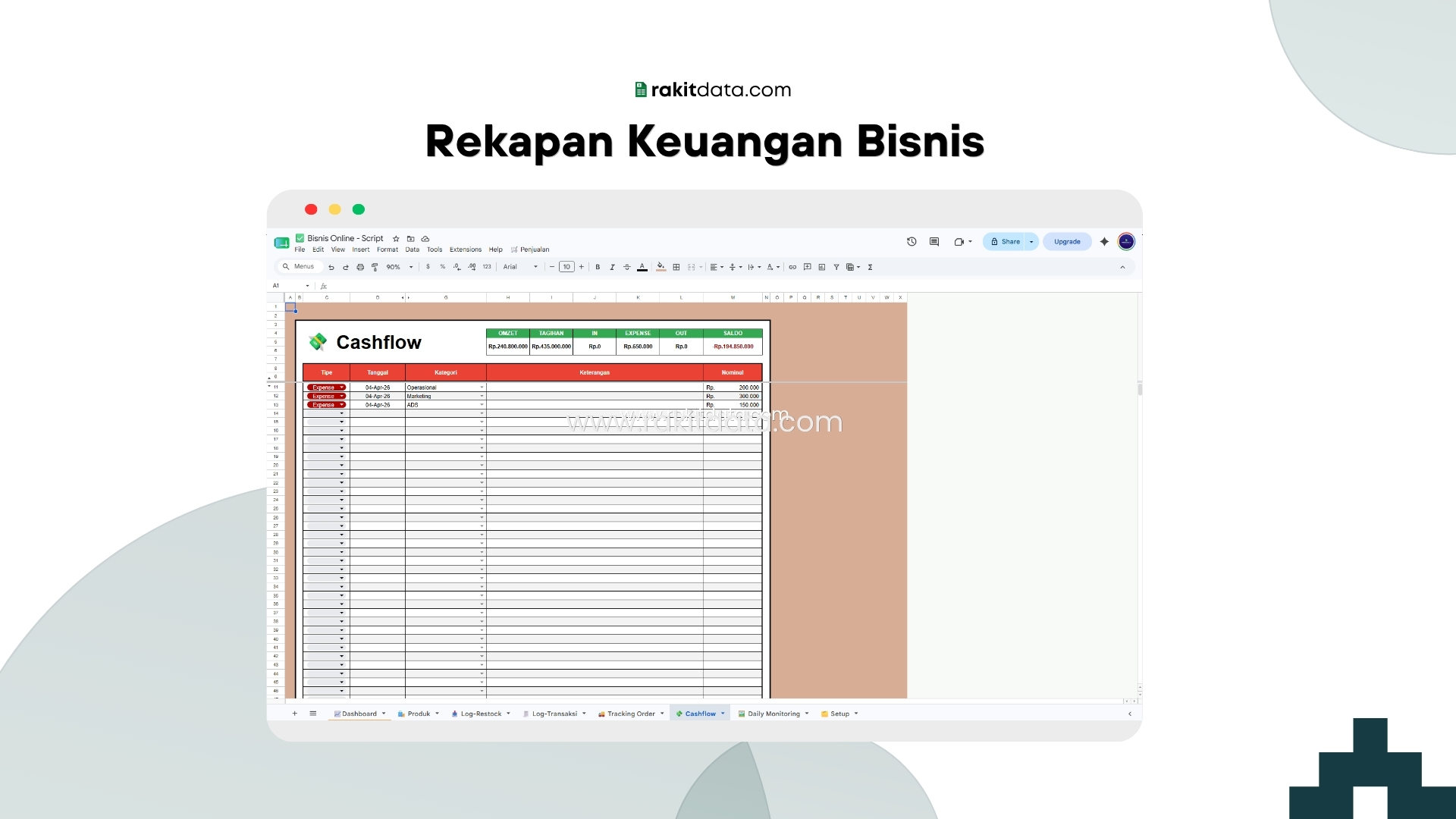The width and height of the screenshot is (1456, 819).
Task: Select the SALDO value Rp.194.850.000
Action: click(733, 347)
